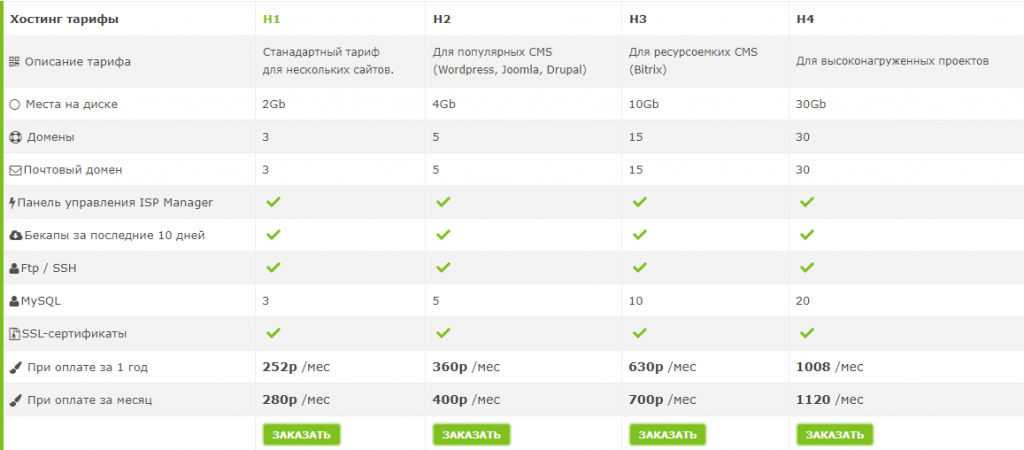Click the H4 price 1120 /мес
The image size is (1024, 450).
coord(829,400)
